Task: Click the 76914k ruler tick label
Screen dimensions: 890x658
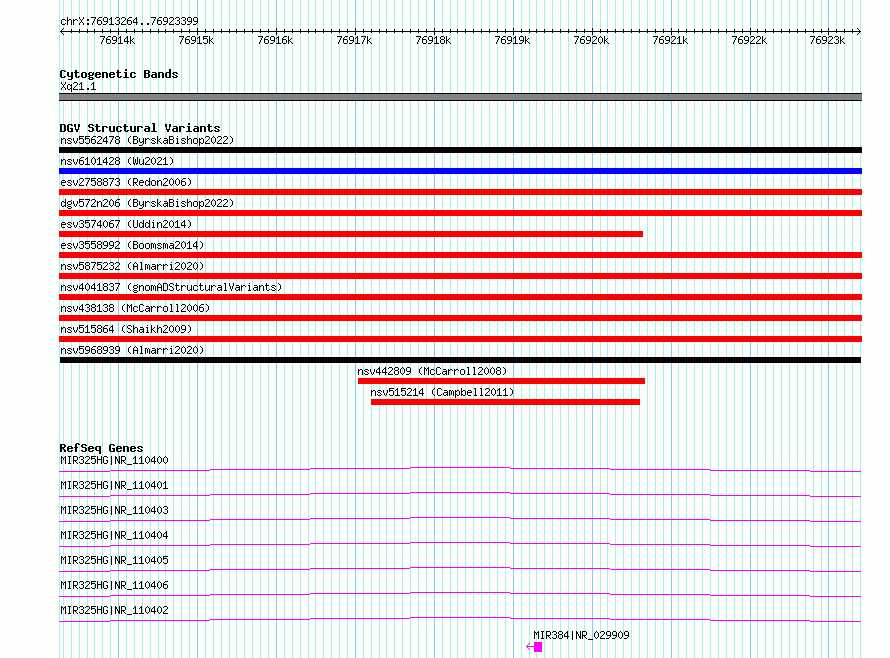Action: point(117,40)
